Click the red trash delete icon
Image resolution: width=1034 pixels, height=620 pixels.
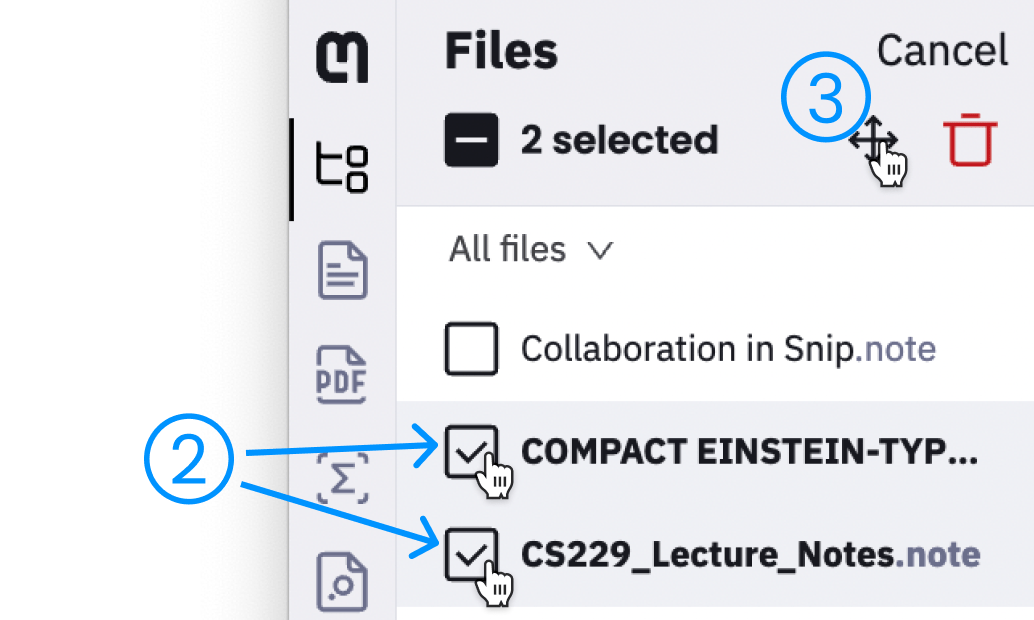969,140
